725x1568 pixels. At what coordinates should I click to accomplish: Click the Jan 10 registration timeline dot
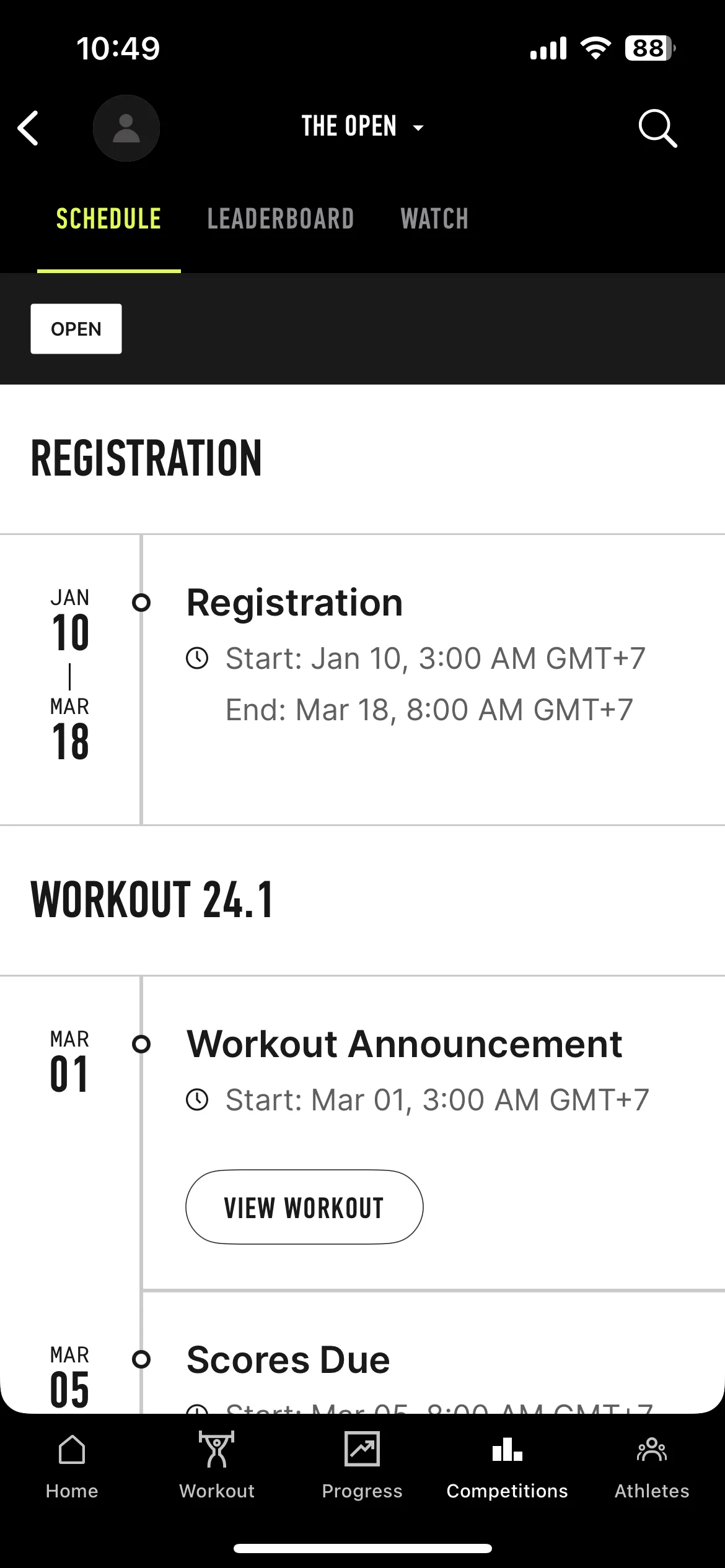click(x=141, y=603)
